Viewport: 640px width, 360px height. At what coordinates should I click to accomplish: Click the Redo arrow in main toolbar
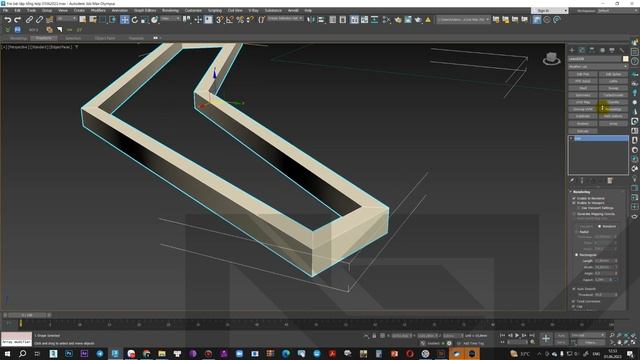18,20
